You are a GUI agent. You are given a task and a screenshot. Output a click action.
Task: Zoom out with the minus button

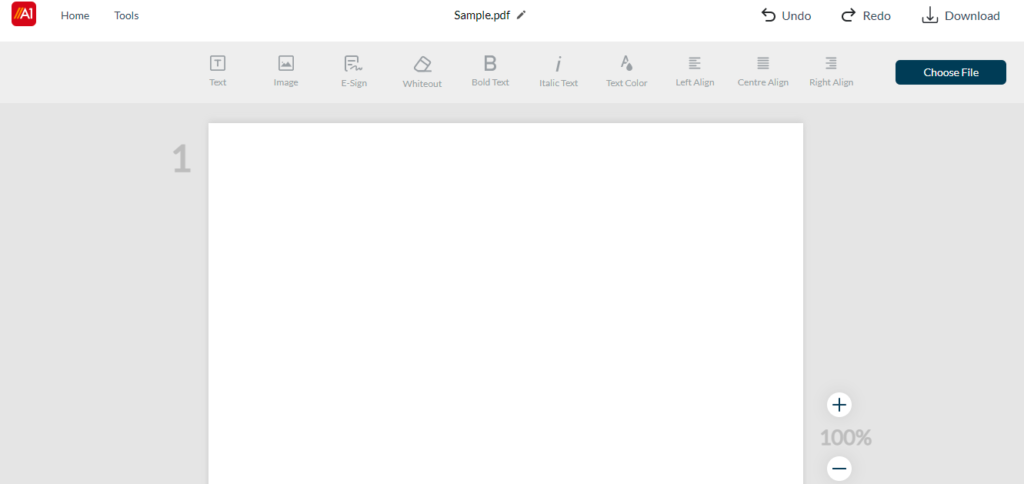[x=839, y=468]
